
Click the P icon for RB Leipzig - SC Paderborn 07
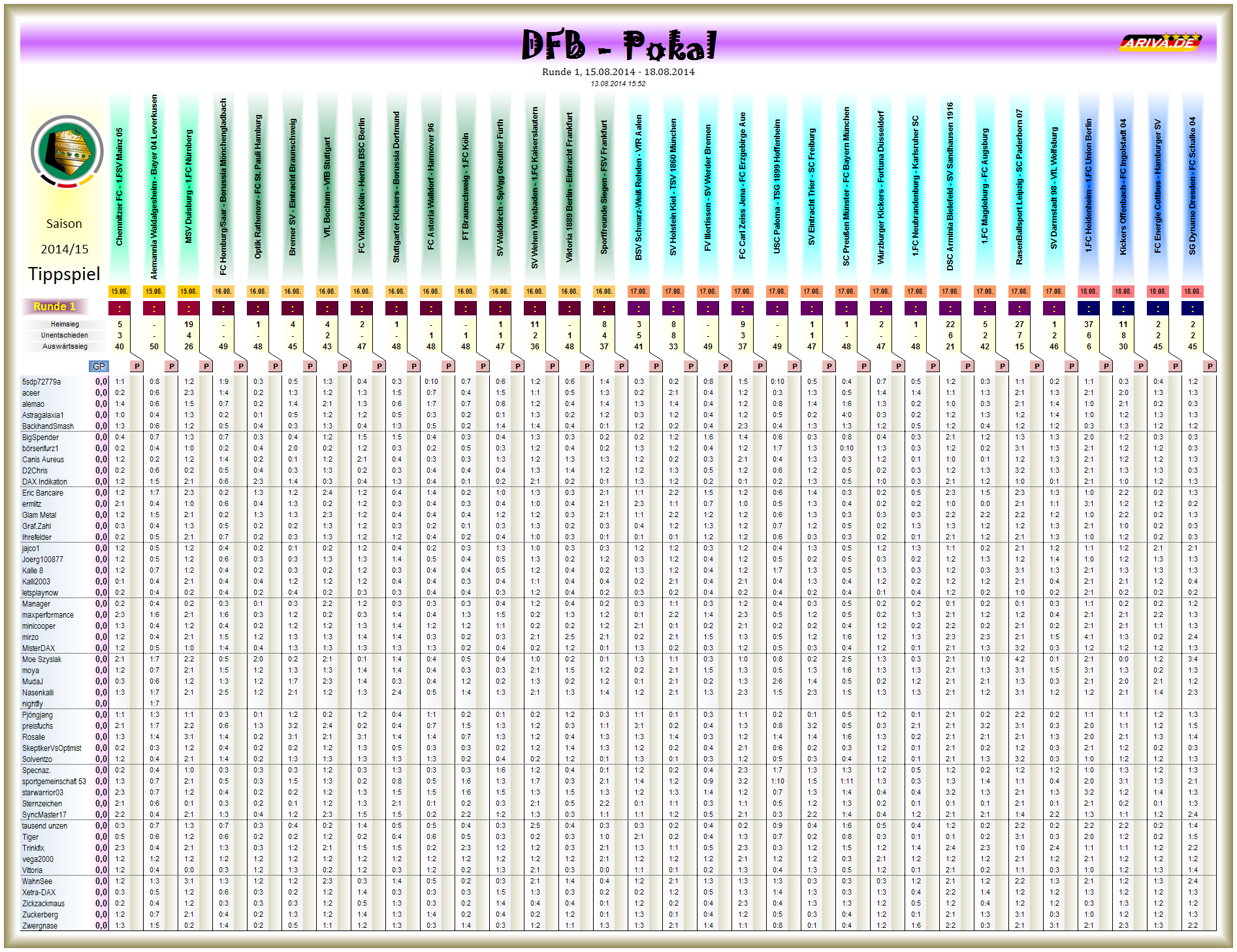tap(1037, 366)
